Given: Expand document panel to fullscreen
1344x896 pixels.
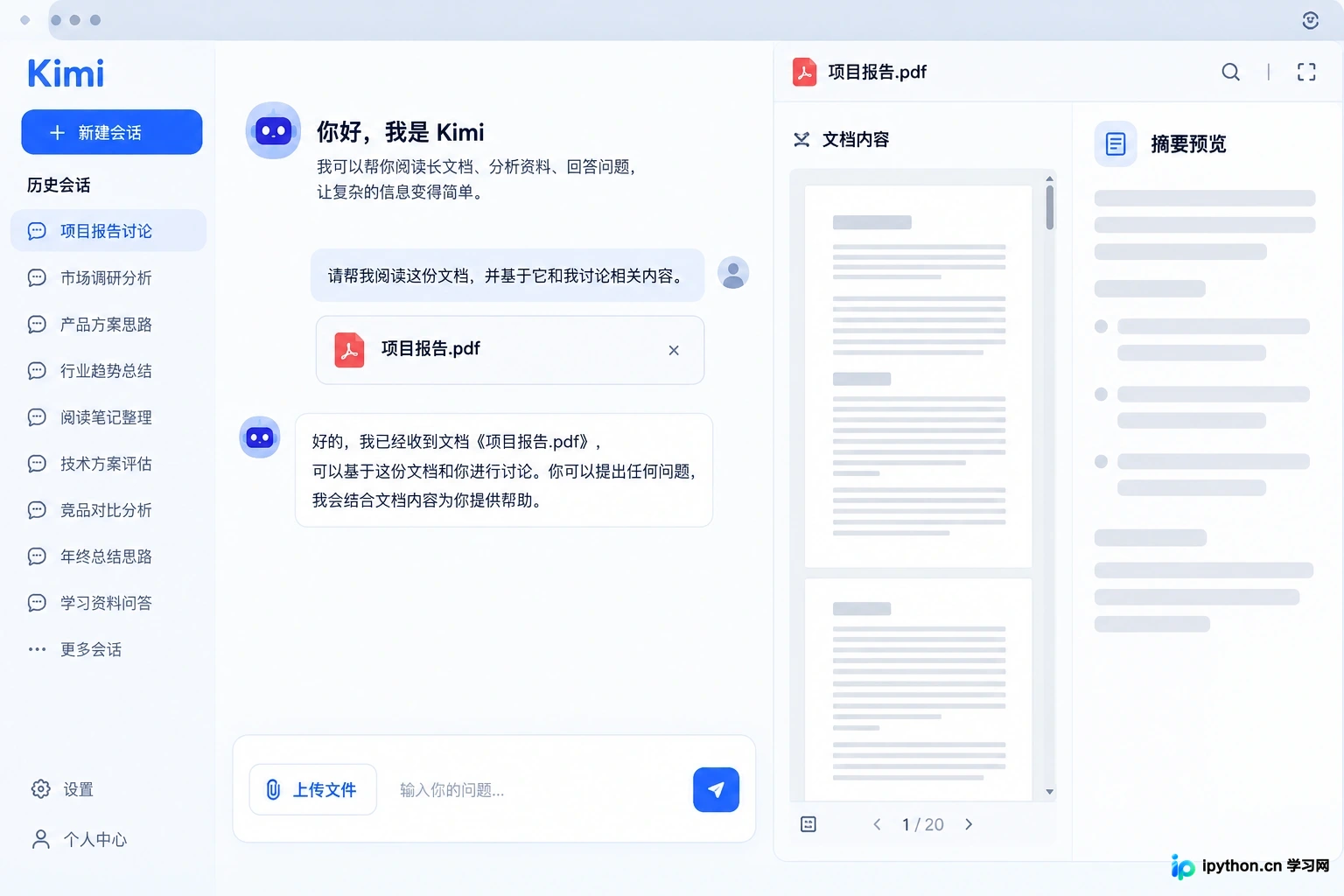Looking at the screenshot, I should [x=1306, y=72].
